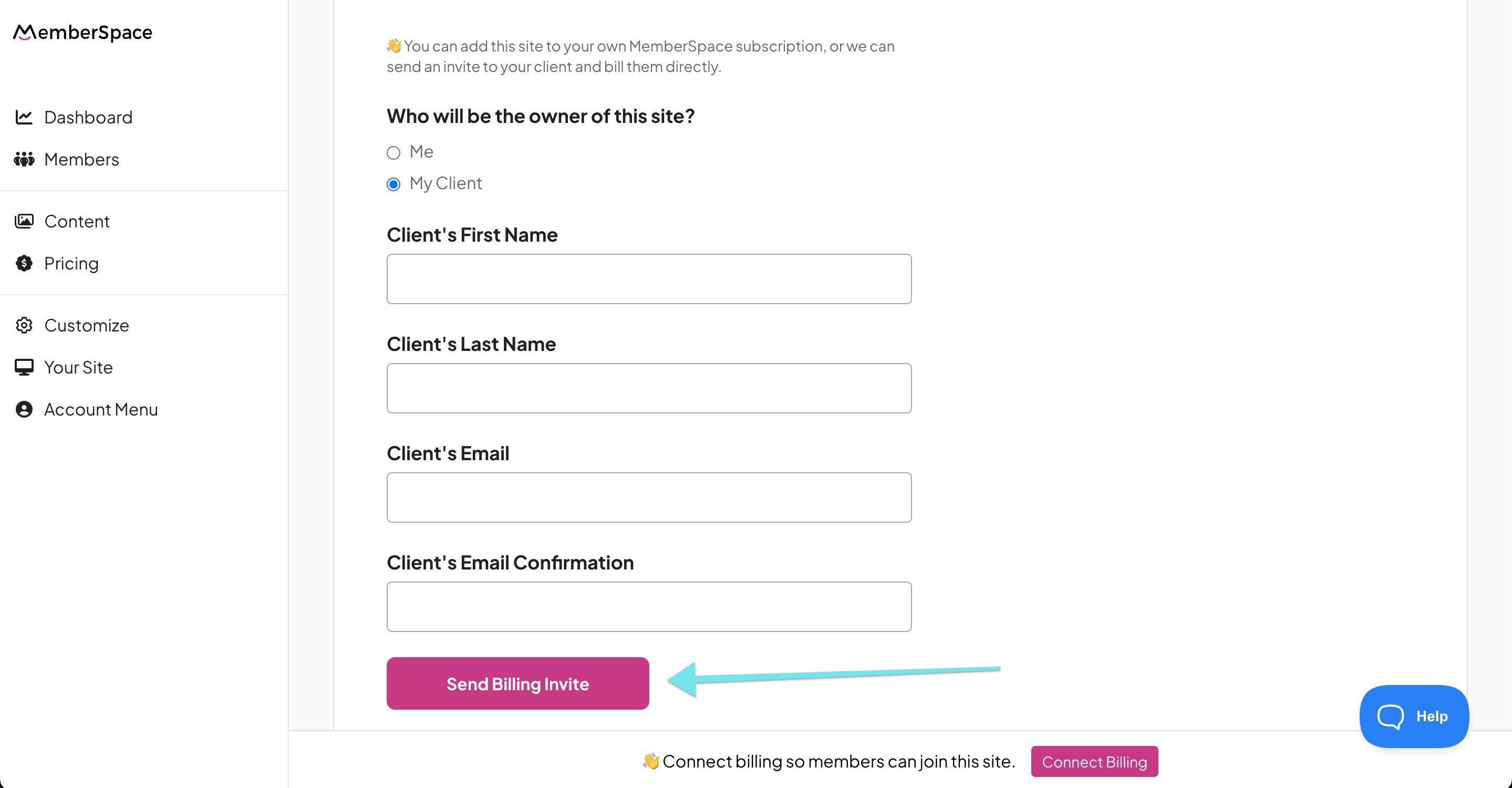Go to the Pricing section
1512x788 pixels.
pyautogui.click(x=71, y=263)
